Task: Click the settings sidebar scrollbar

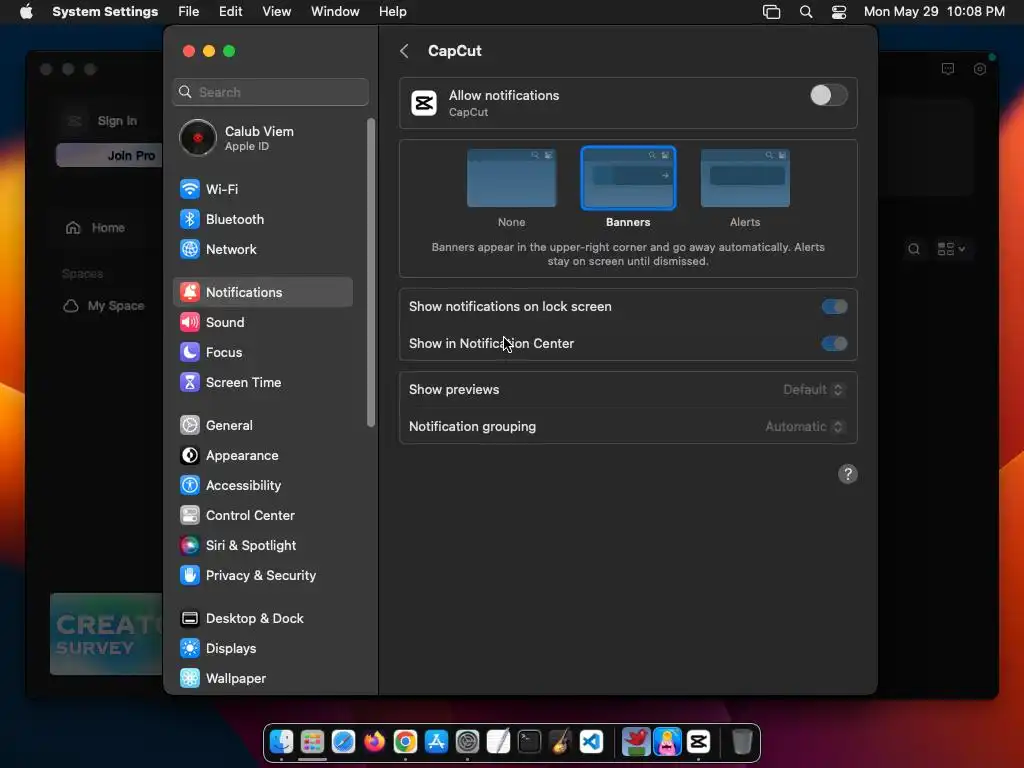Action: pyautogui.click(x=371, y=272)
